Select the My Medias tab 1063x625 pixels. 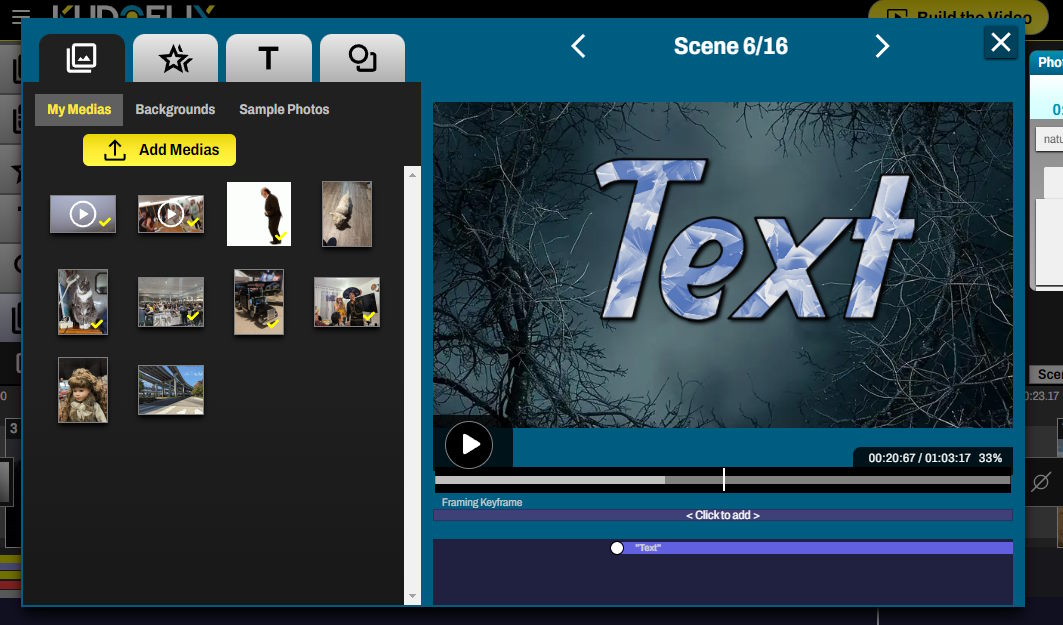79,109
